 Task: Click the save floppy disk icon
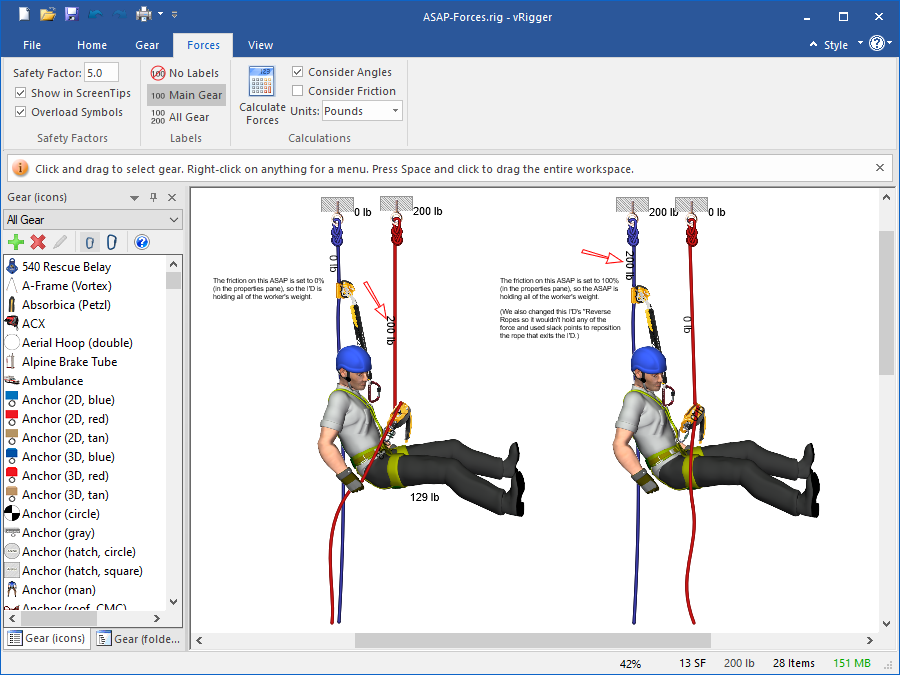tap(71, 15)
